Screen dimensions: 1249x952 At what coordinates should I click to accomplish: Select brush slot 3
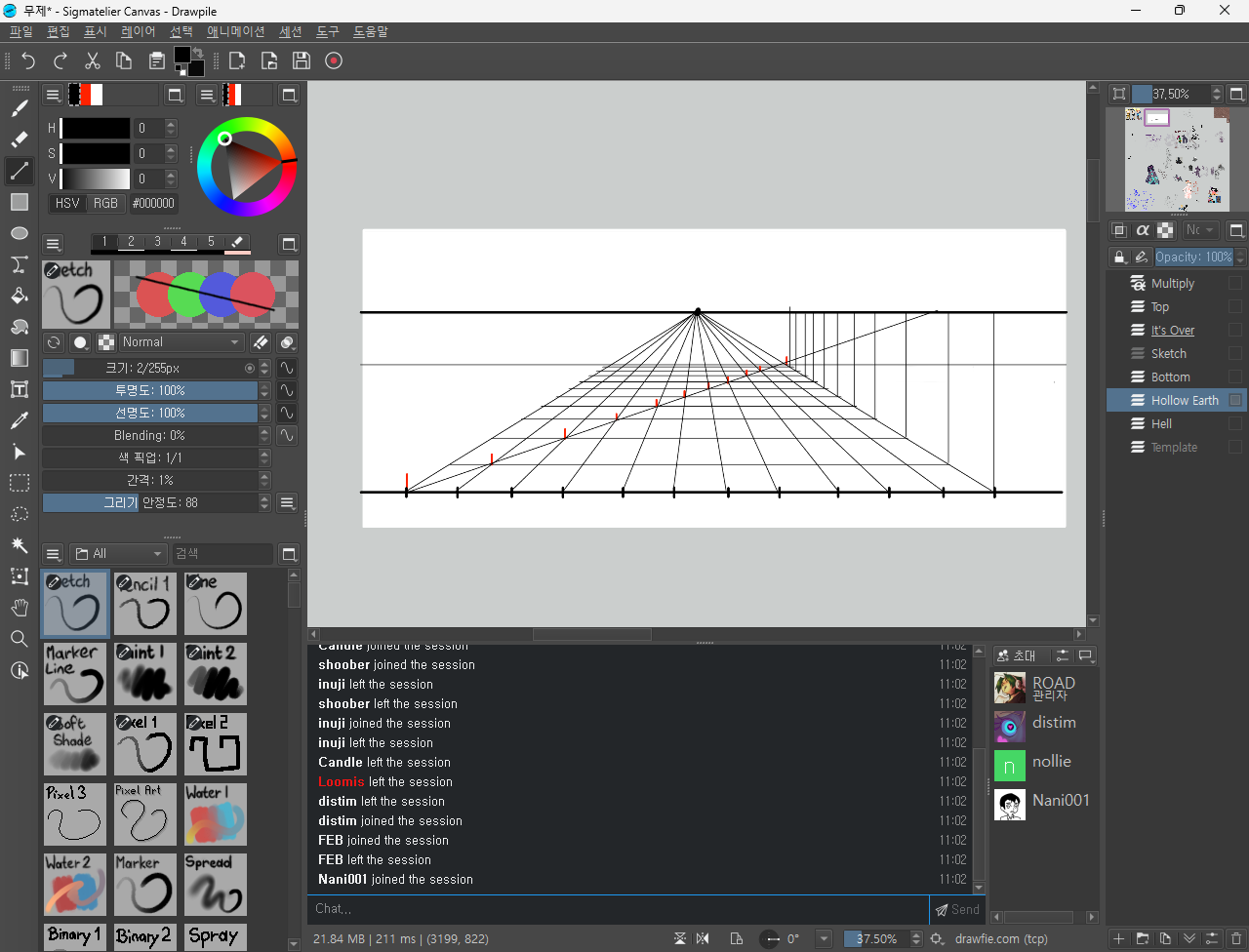[x=157, y=242]
